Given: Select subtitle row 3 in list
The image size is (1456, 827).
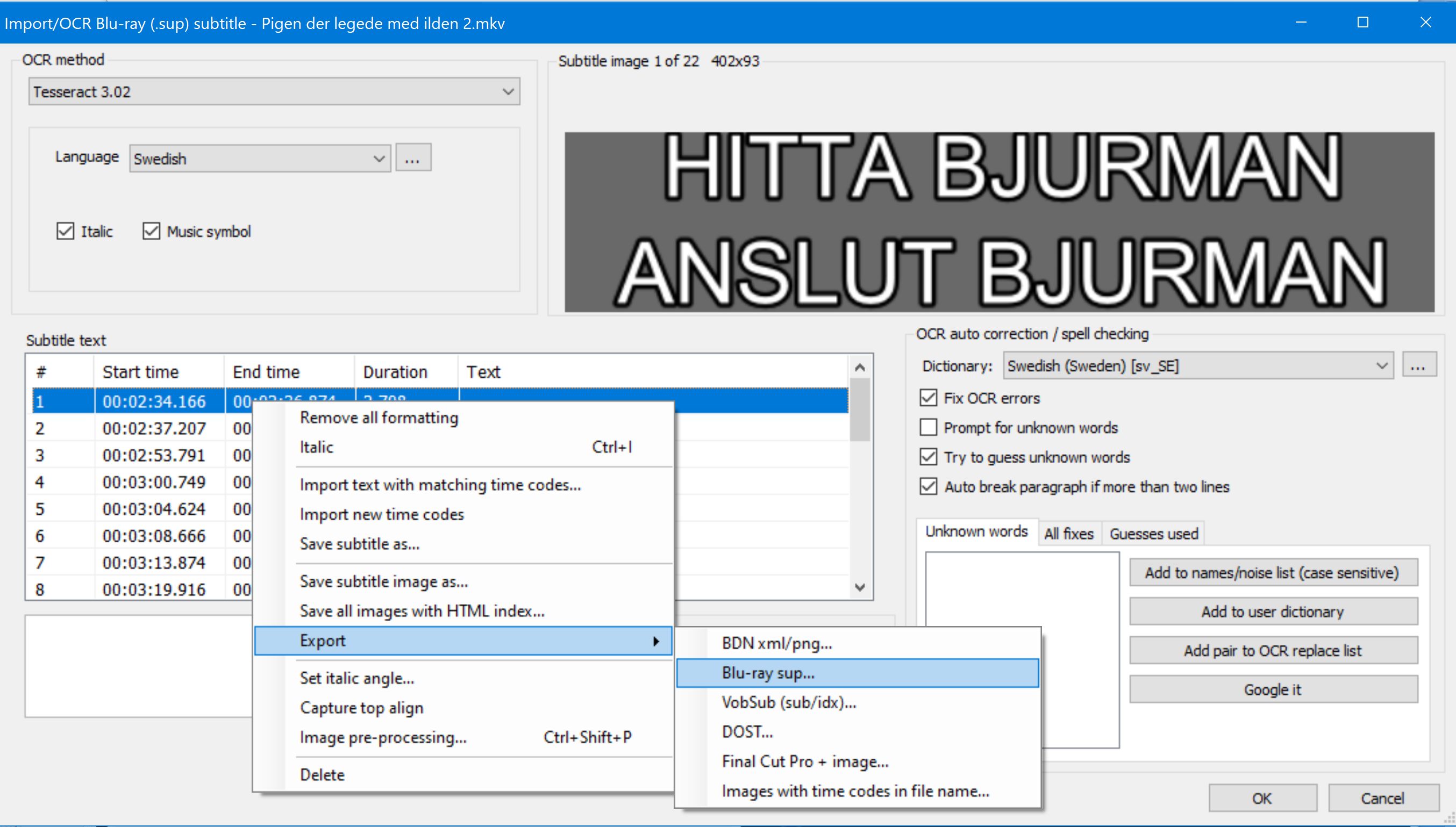Looking at the screenshot, I should pyautogui.click(x=153, y=456).
